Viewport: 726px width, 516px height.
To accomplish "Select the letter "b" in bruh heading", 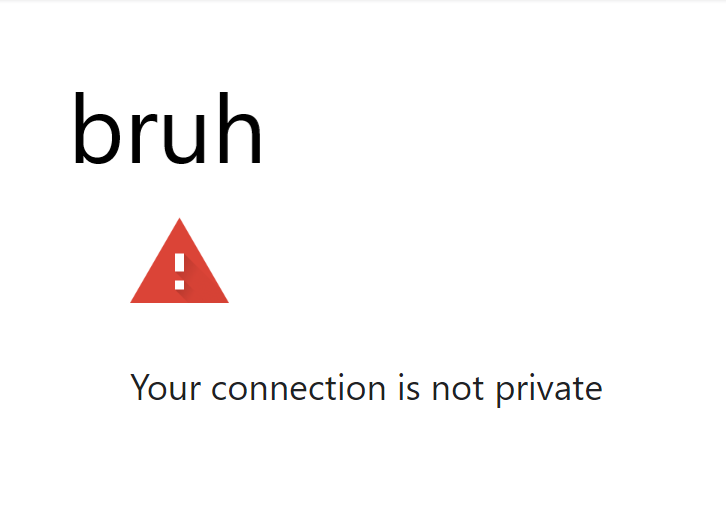I will click(x=96, y=128).
